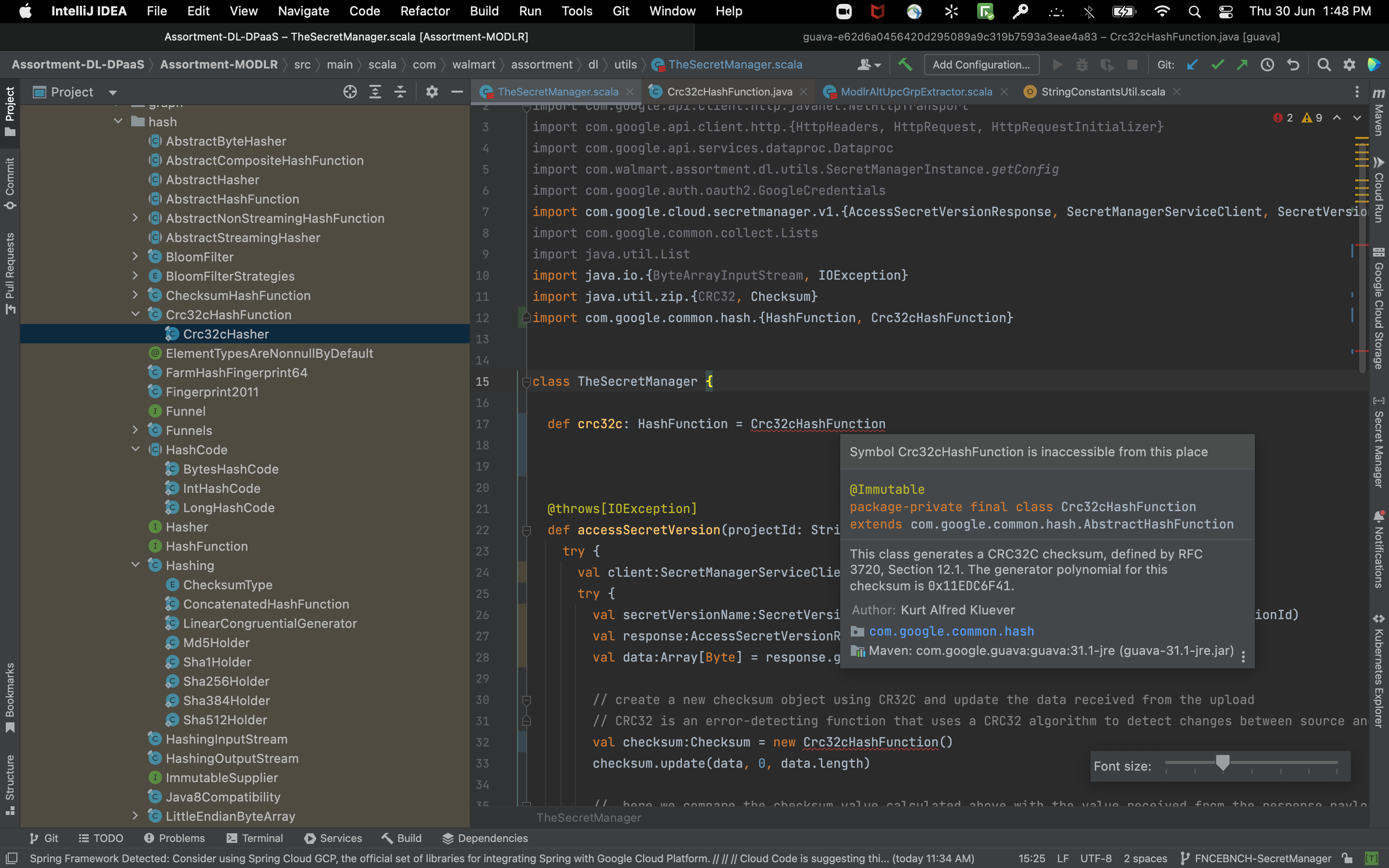The width and height of the screenshot is (1389, 868).
Task: Click the com.google.common.hash package link
Action: pos(951,631)
